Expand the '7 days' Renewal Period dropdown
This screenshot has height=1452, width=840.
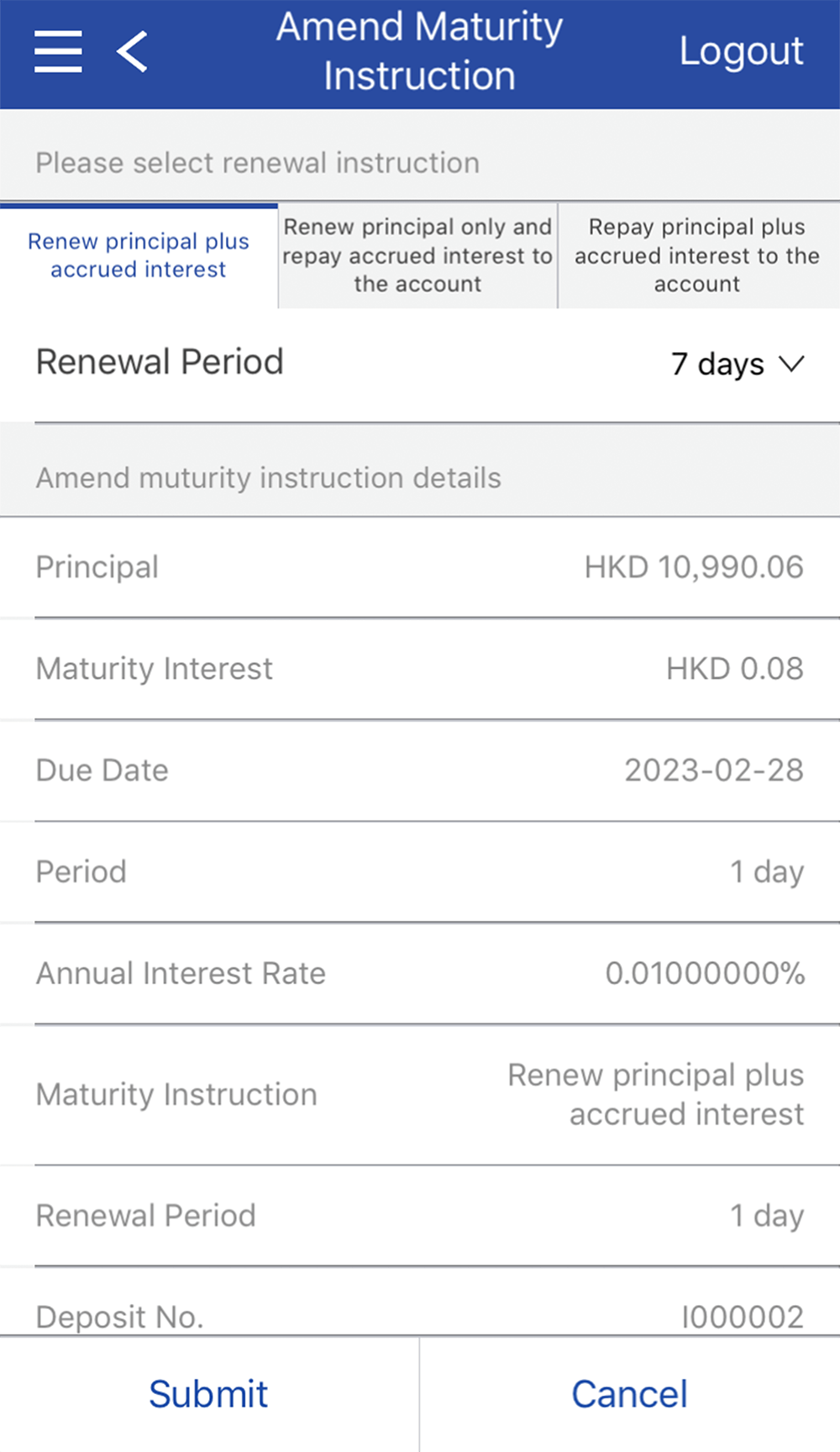[x=738, y=364]
